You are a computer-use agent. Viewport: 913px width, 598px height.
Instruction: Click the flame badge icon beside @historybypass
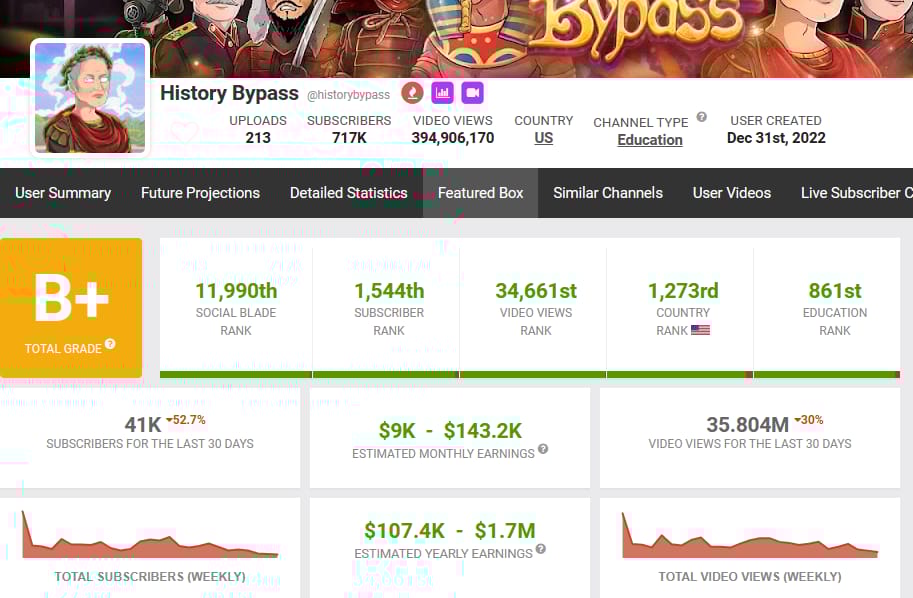412,93
